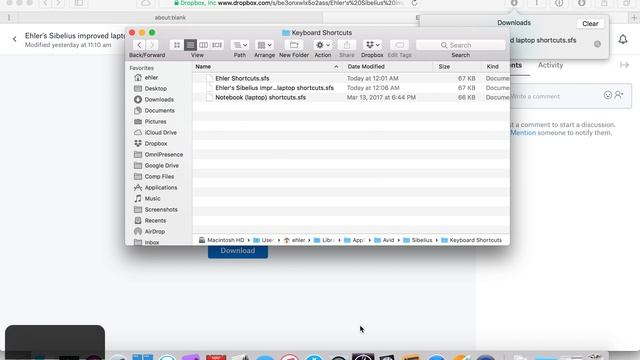
Task: Open iCloud Drive in sidebar
Action: tap(160, 133)
